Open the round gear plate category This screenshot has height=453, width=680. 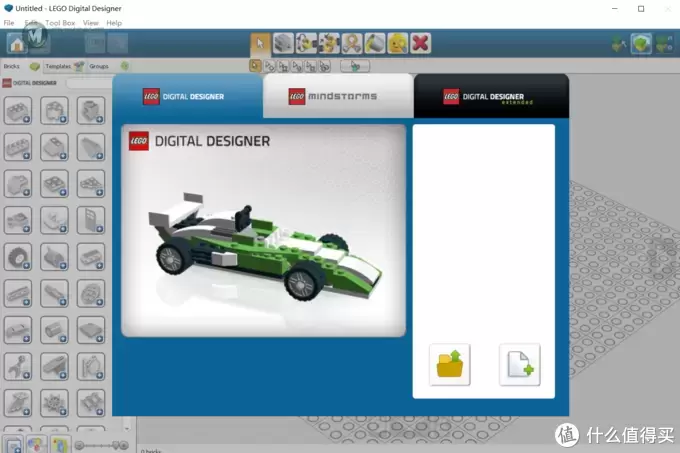coord(91,293)
